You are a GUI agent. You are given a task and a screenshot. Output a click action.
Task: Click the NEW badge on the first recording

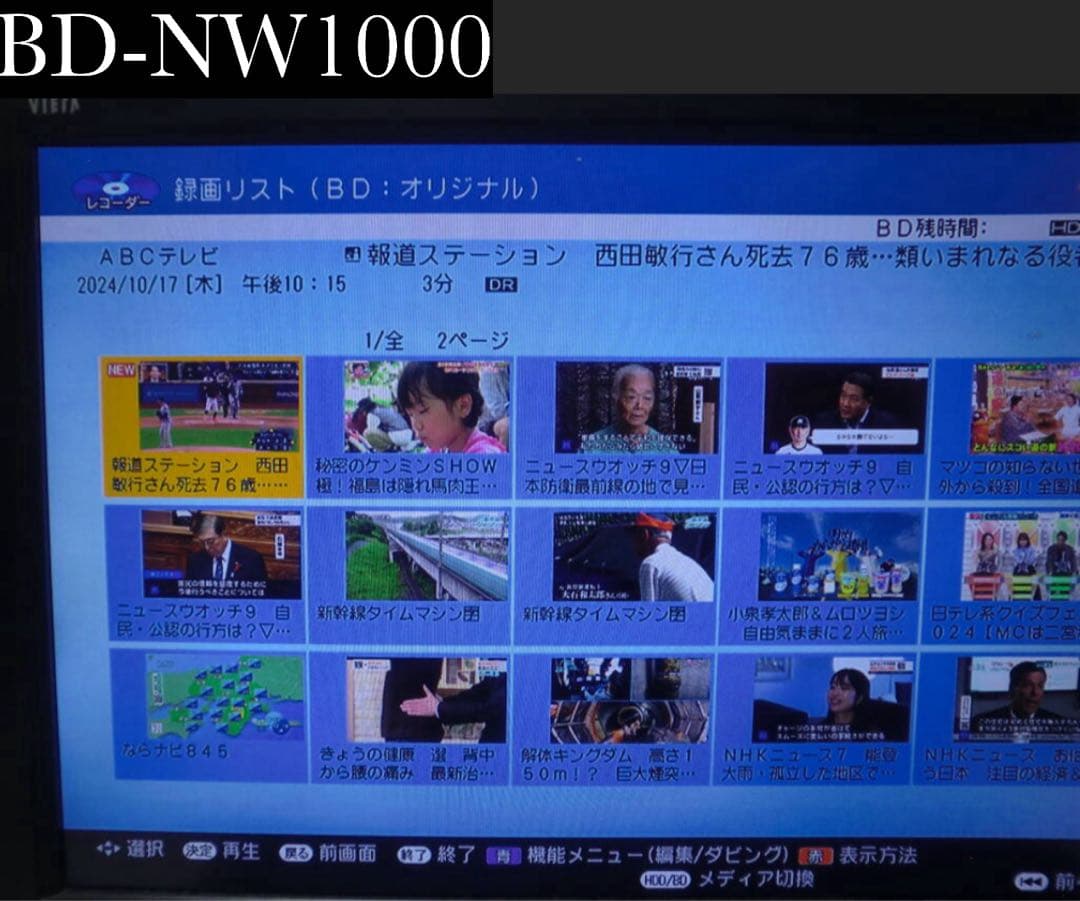pos(123,372)
